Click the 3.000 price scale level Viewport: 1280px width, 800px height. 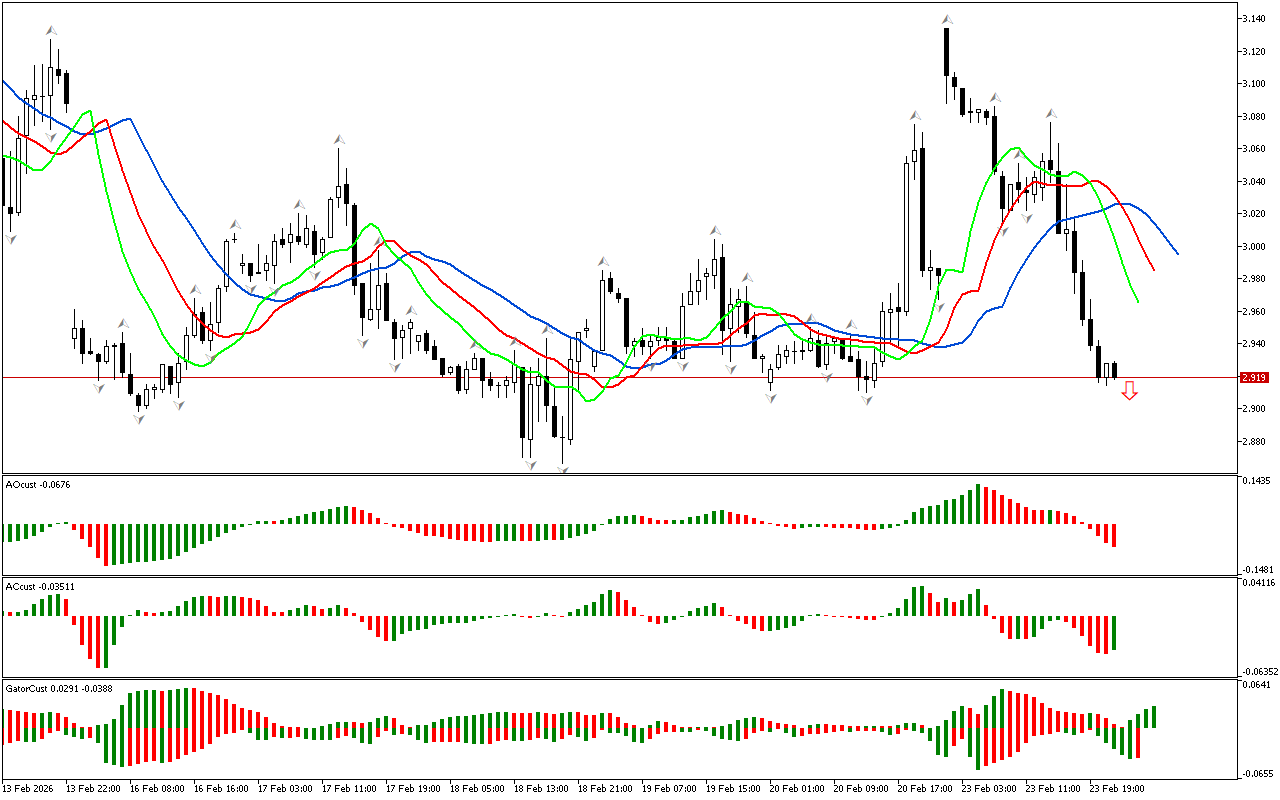tap(1253, 247)
